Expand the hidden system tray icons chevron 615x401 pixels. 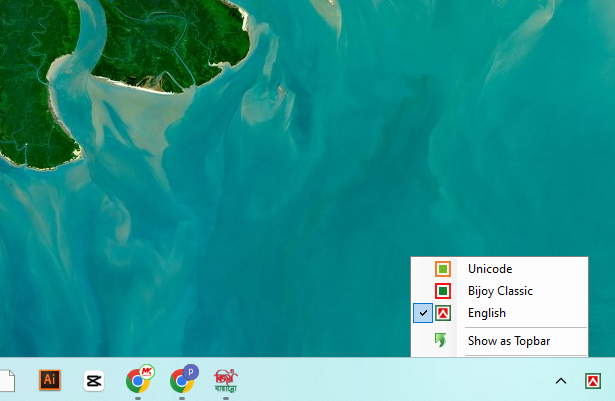coord(561,381)
